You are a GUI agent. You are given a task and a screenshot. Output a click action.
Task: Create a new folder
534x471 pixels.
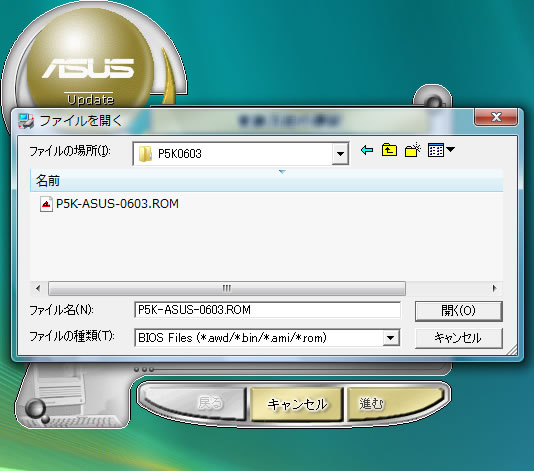tap(412, 150)
